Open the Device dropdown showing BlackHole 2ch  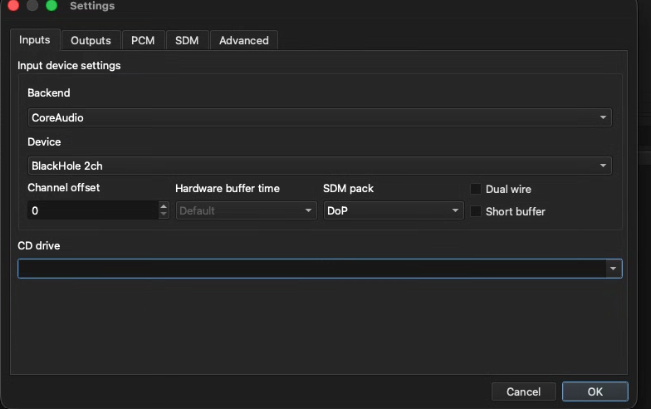pyautogui.click(x=319, y=166)
